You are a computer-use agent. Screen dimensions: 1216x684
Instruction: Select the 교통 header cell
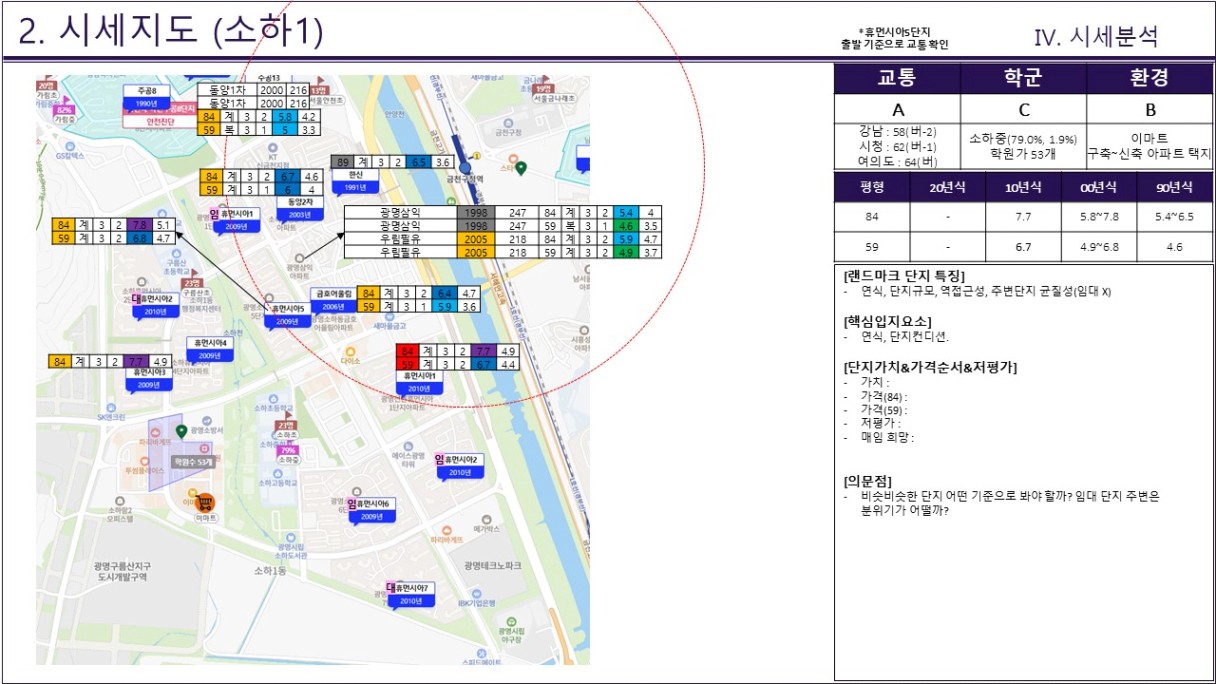coord(897,79)
